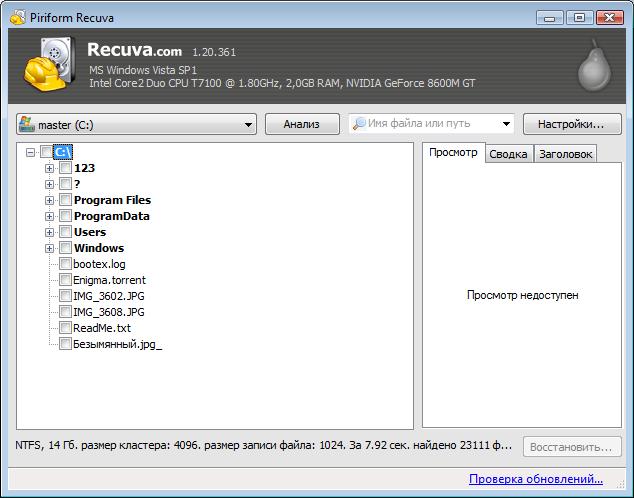
Task: Expand the Users folder in tree
Action: [49, 232]
